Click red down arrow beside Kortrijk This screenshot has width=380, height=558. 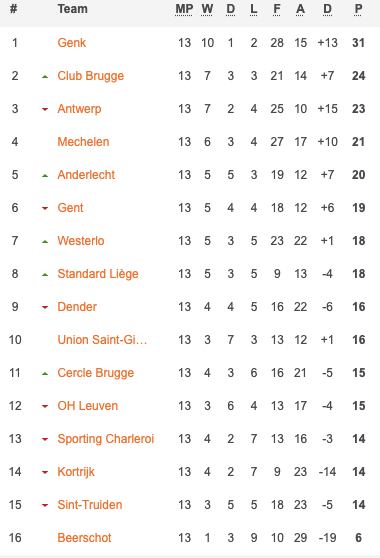(x=45, y=472)
